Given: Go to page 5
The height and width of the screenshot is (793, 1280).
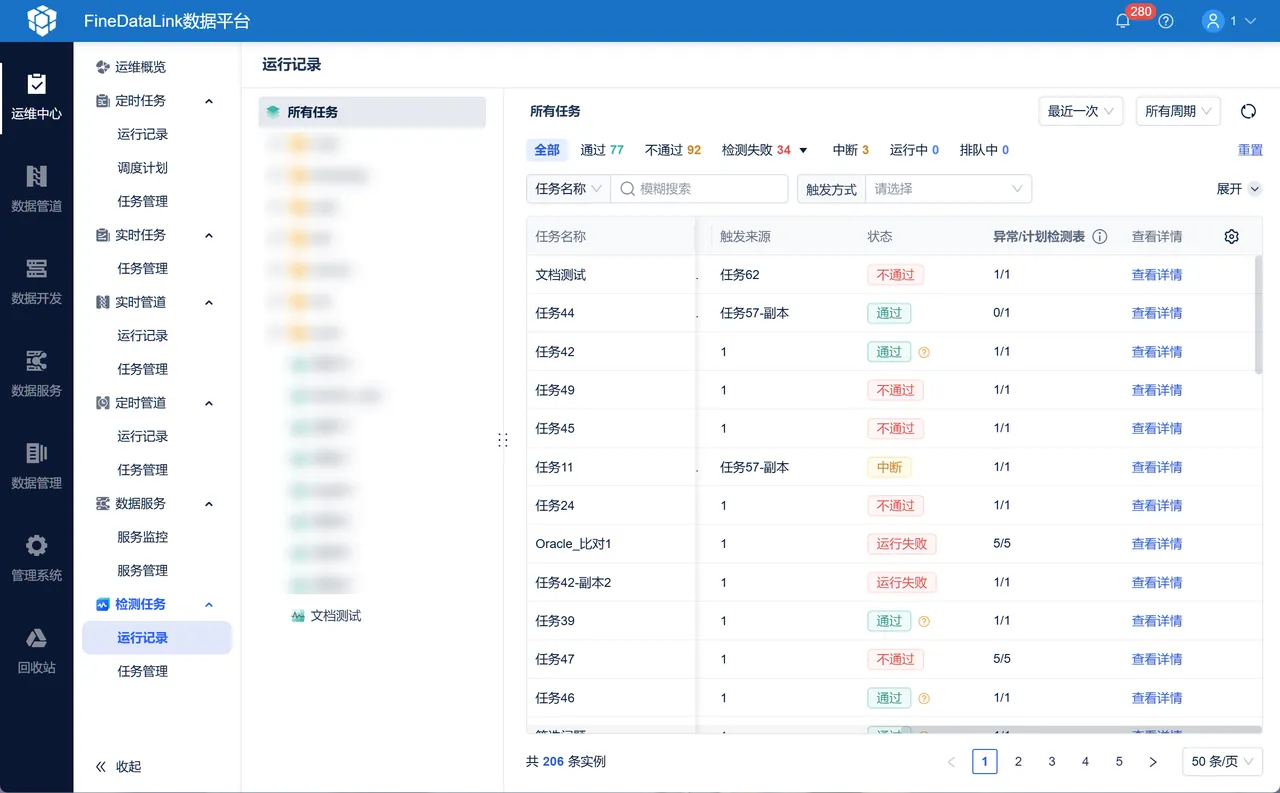Looking at the screenshot, I should click(1119, 762).
